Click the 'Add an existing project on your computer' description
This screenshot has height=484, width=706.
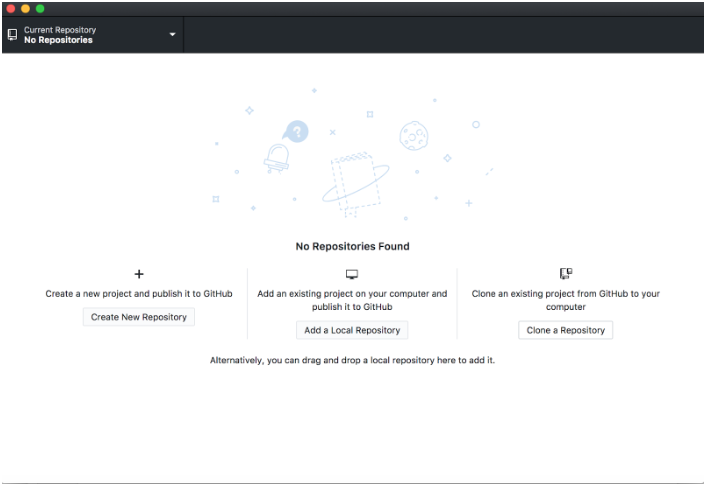[x=352, y=300]
